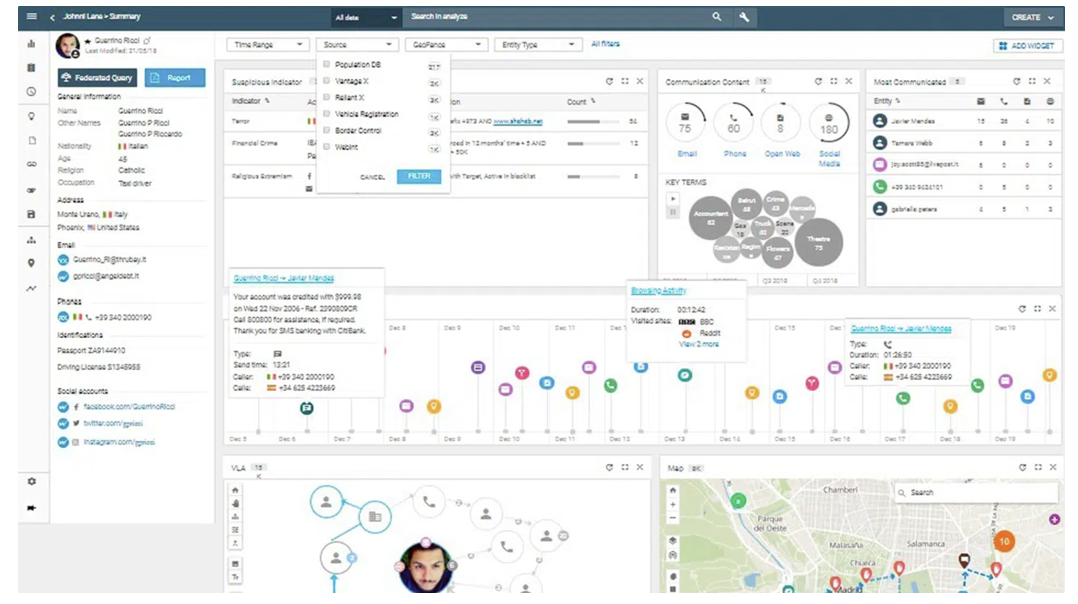The image size is (1078, 604).
Task: Open the settings gear in left sidebar
Action: (31, 482)
